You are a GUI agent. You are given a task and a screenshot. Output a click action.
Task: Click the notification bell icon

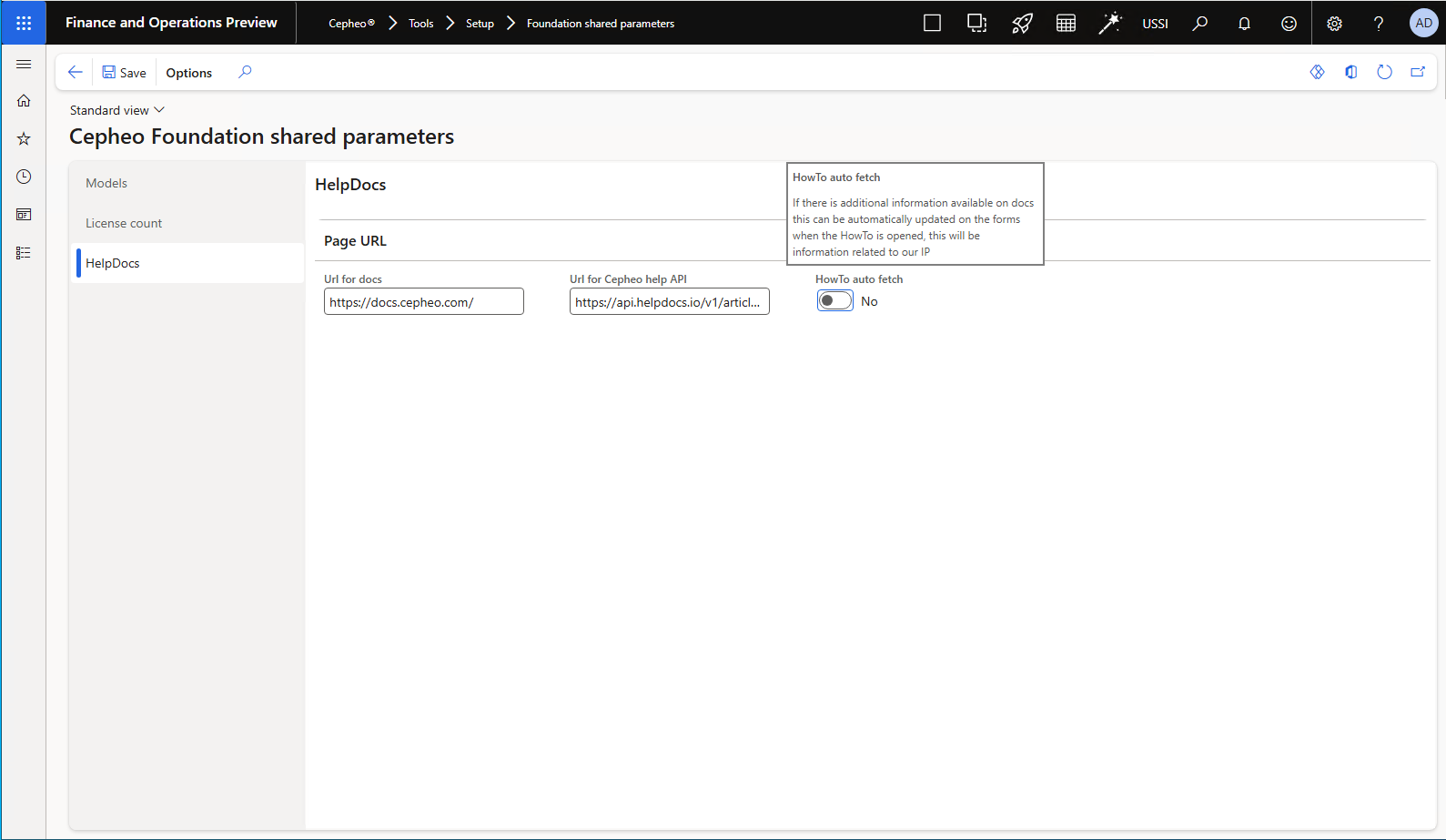pos(1244,24)
